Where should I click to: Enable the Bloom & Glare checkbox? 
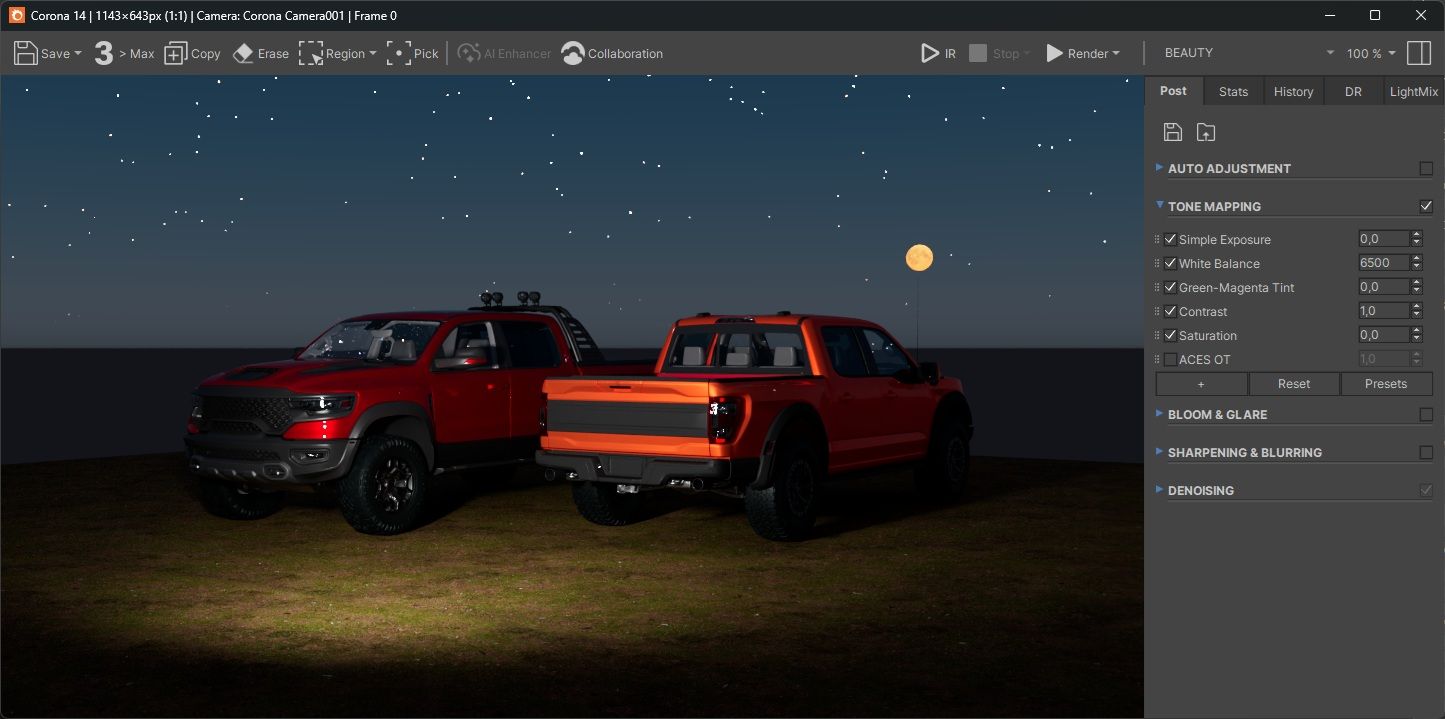click(1426, 415)
